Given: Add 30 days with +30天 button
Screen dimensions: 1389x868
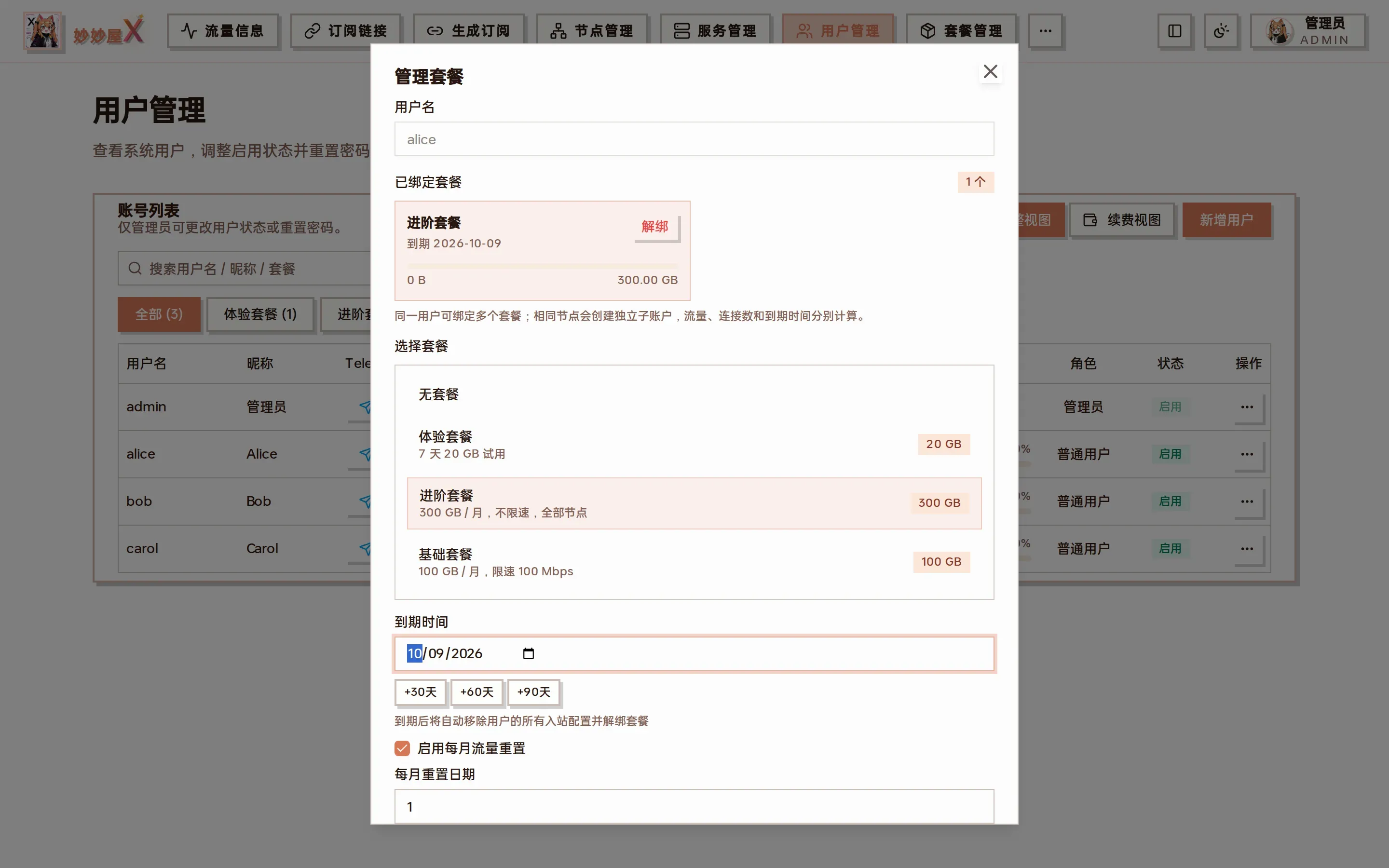Looking at the screenshot, I should 421,692.
